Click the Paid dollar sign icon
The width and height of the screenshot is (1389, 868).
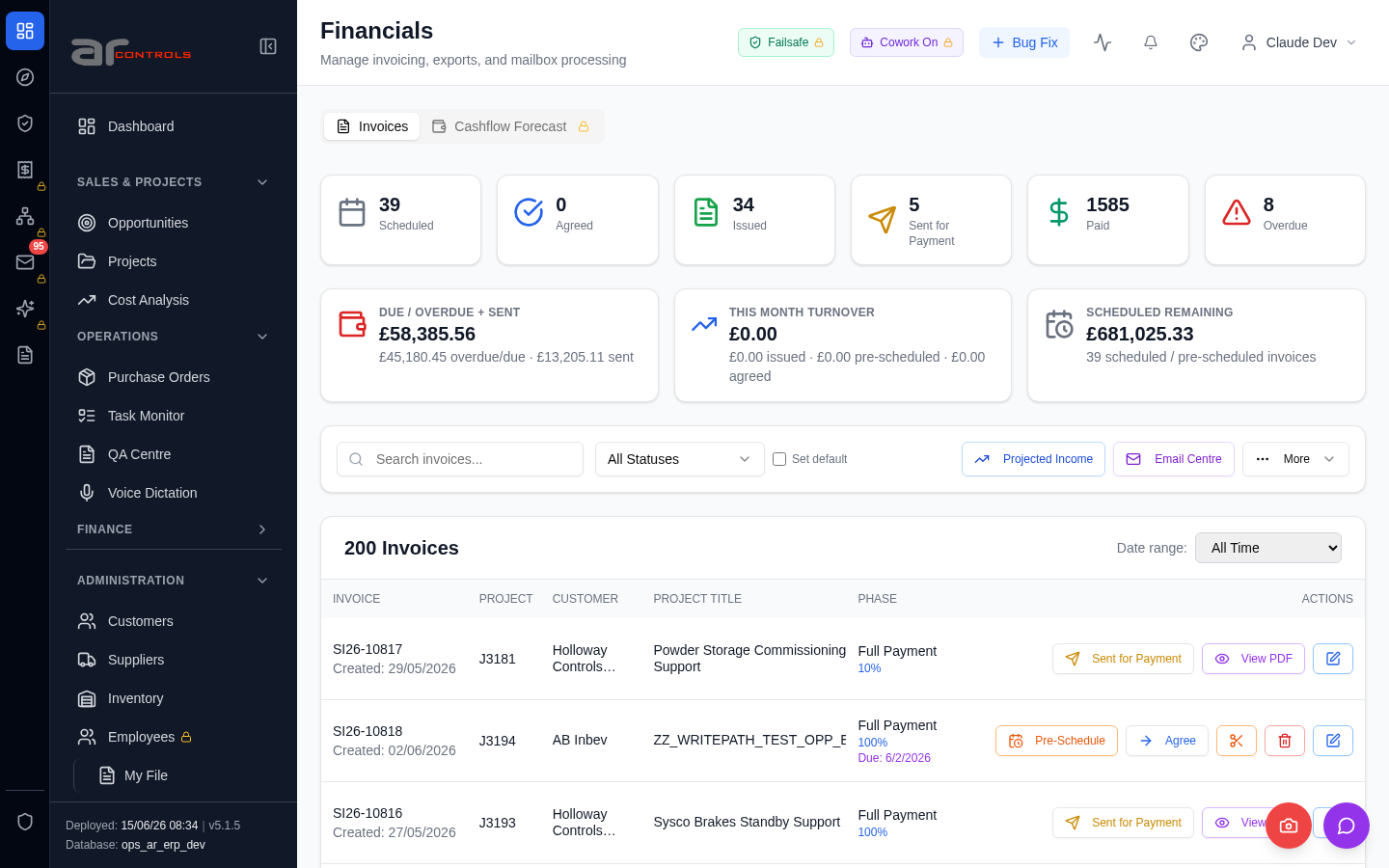[x=1059, y=212]
